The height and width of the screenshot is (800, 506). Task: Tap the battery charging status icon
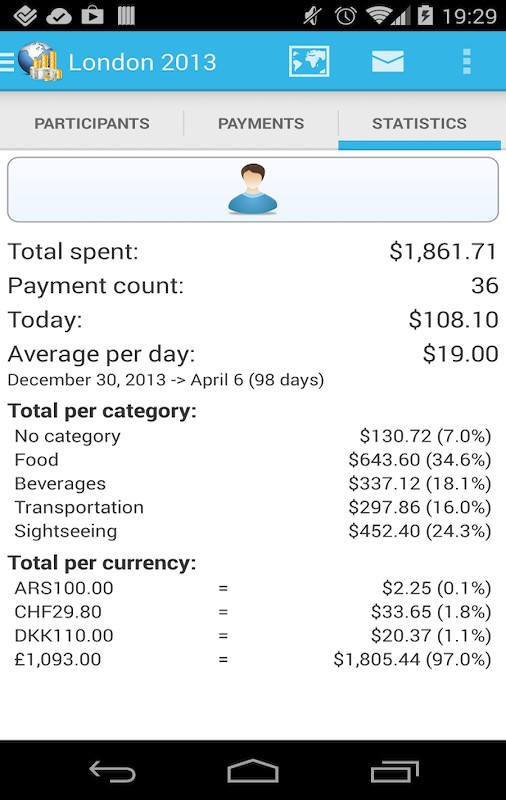click(x=425, y=15)
